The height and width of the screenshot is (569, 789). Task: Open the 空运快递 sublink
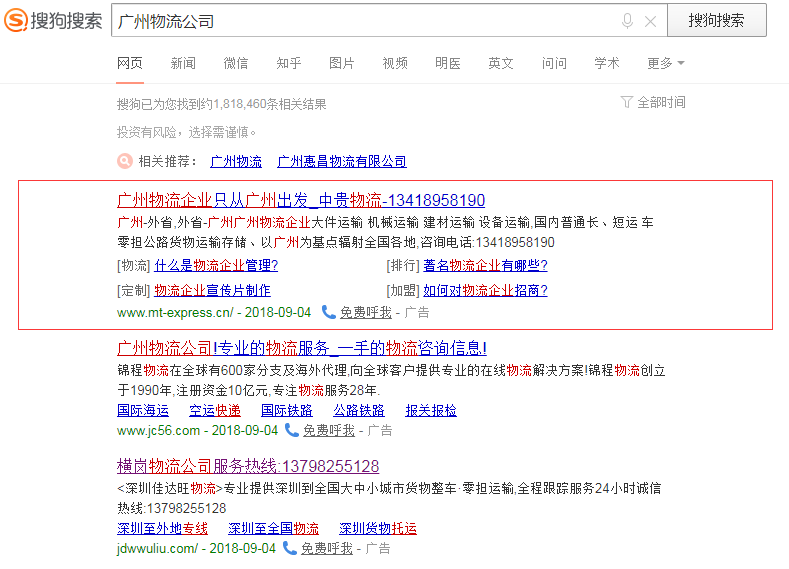point(215,411)
